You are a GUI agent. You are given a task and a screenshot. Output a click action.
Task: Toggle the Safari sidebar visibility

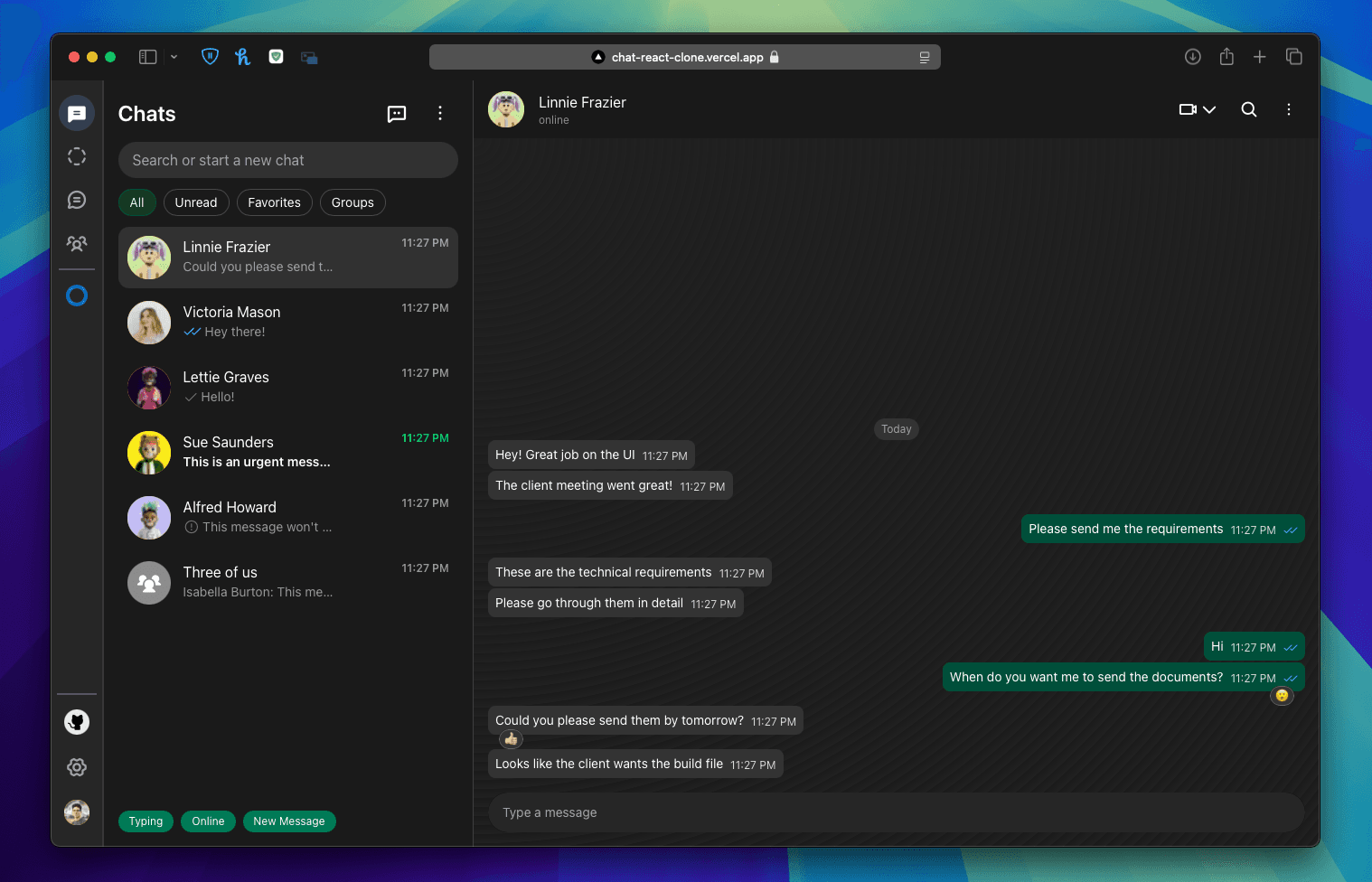(x=148, y=57)
